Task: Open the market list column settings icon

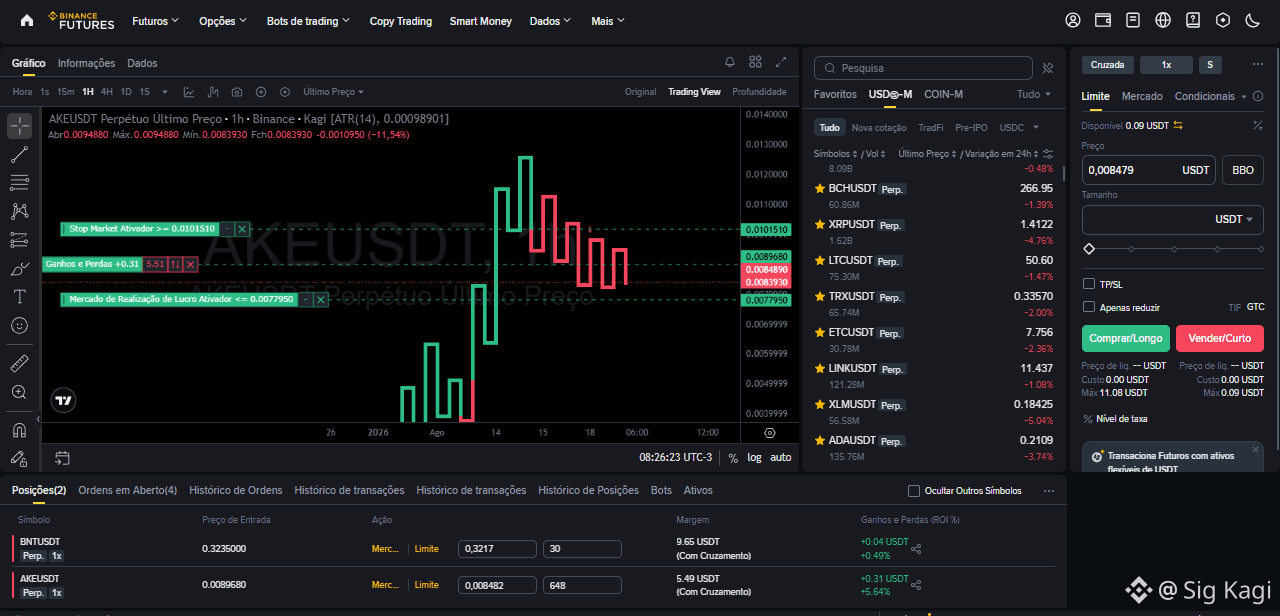Action: 1048,154
